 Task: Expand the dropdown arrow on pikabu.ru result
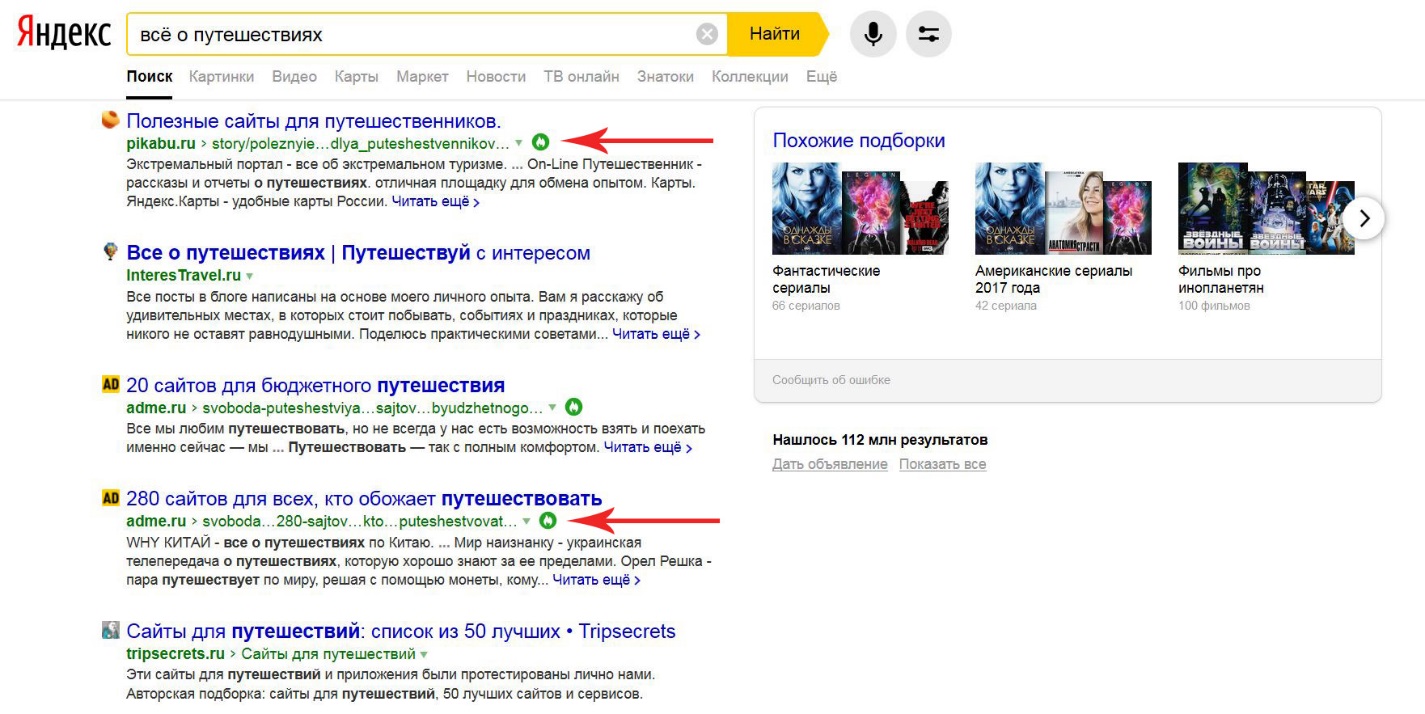click(519, 144)
